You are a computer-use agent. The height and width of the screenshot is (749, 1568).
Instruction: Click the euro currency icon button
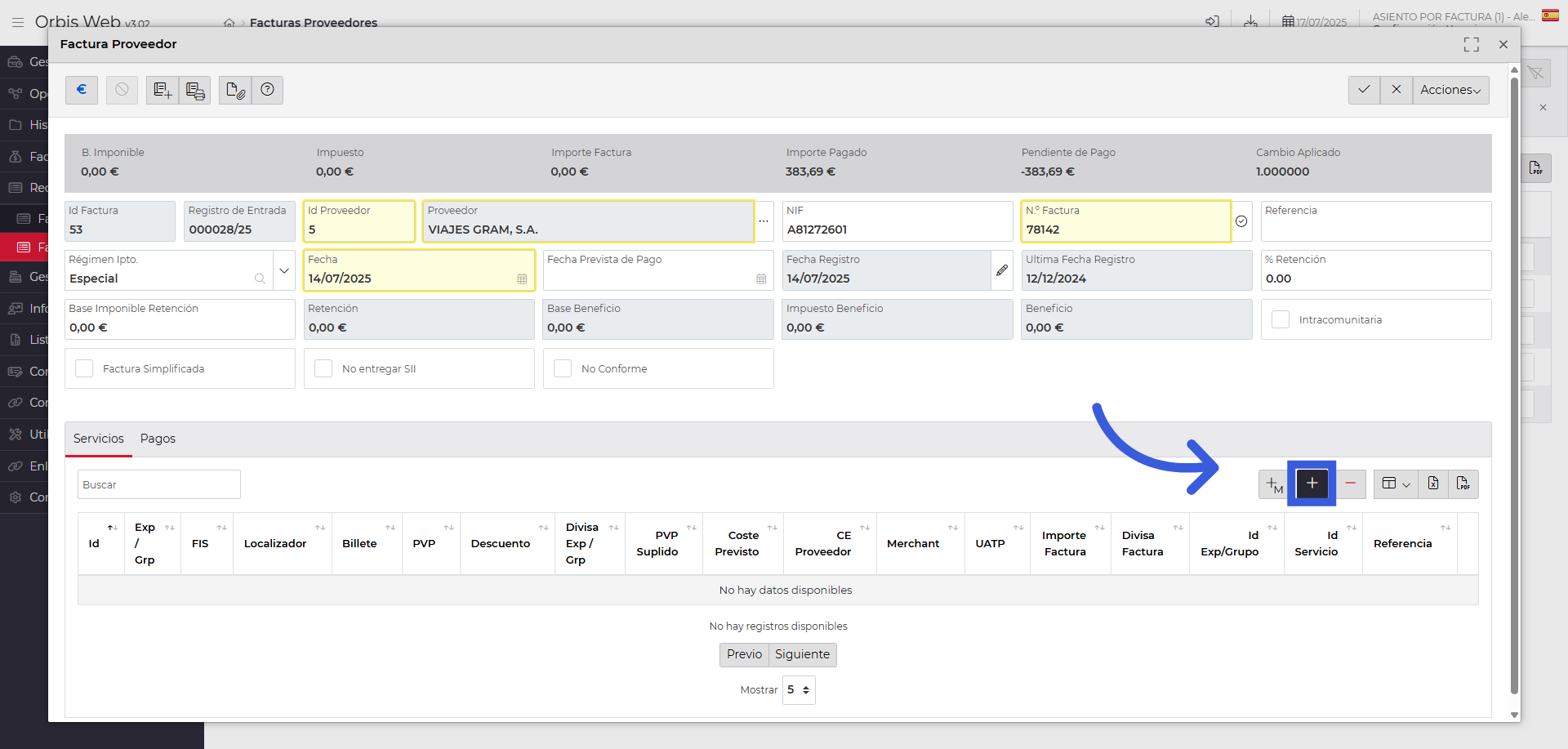click(82, 90)
